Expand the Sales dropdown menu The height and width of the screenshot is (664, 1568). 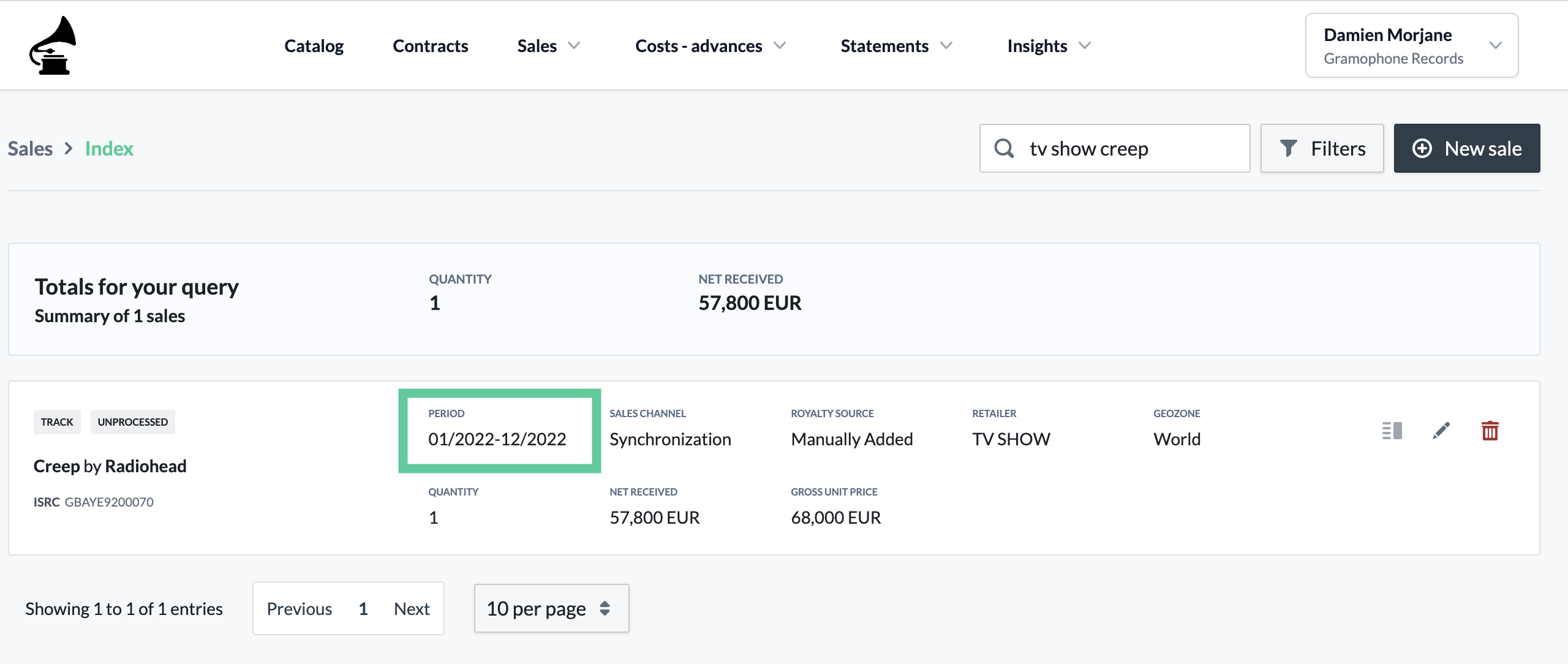coord(549,46)
